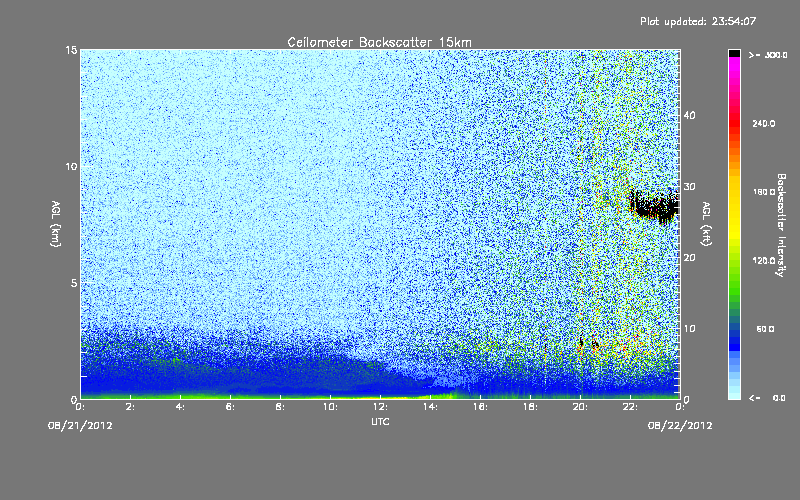This screenshot has width=800, height=500.
Task: Click the "6:" hour tick label
Action: point(231,407)
